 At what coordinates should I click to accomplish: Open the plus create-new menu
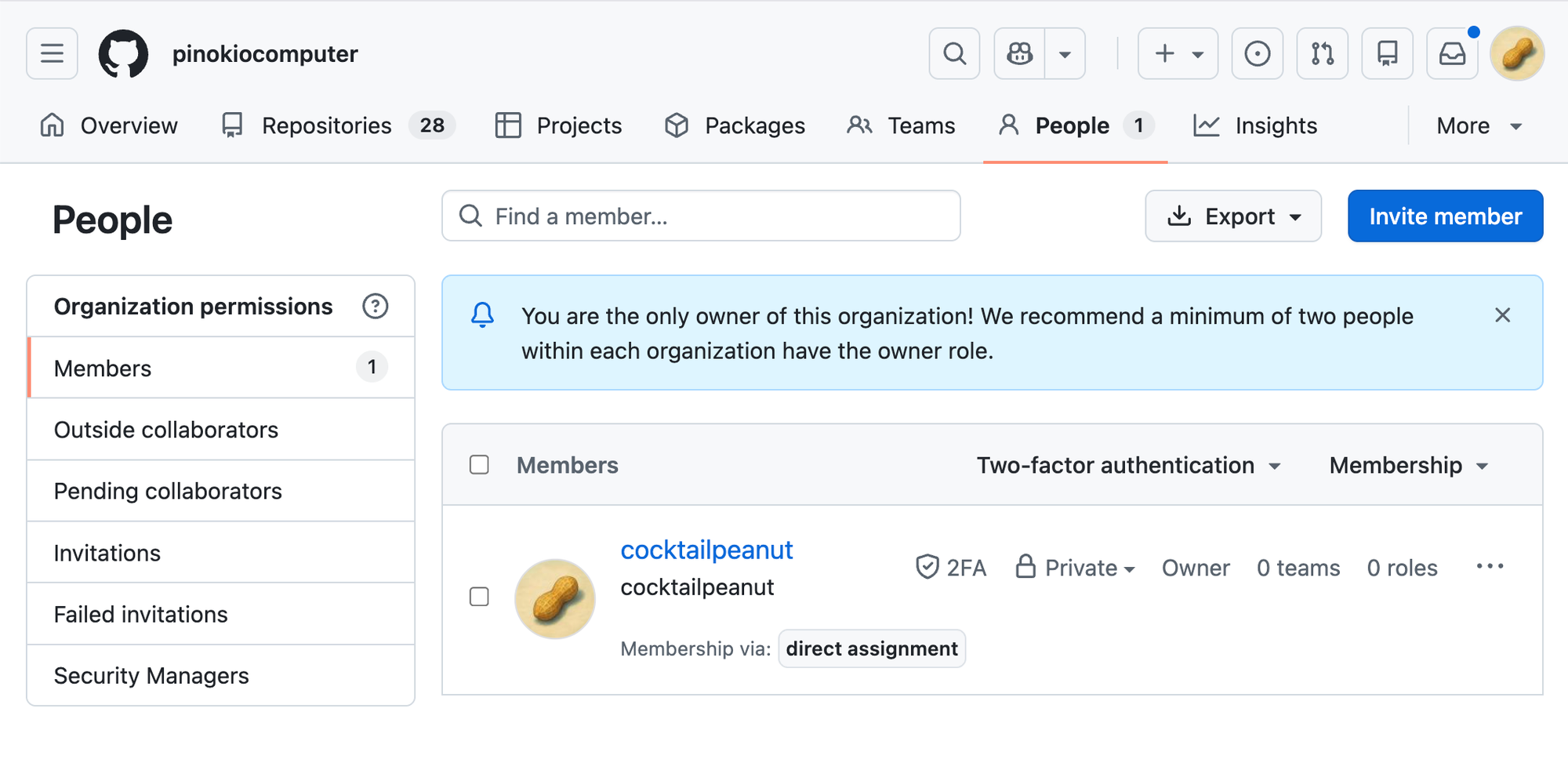(x=1178, y=53)
